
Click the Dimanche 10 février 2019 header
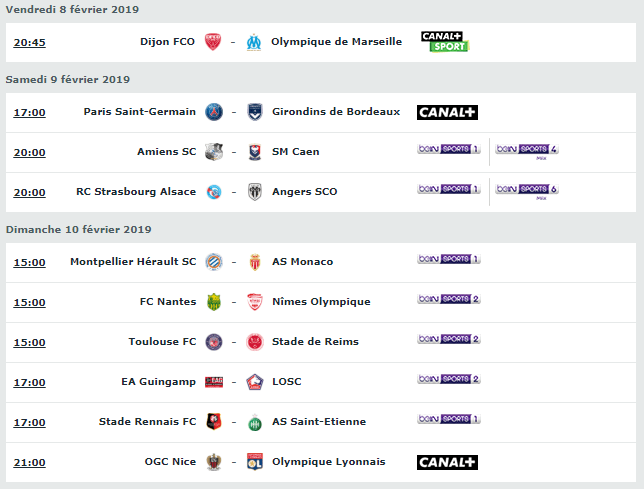pos(78,230)
